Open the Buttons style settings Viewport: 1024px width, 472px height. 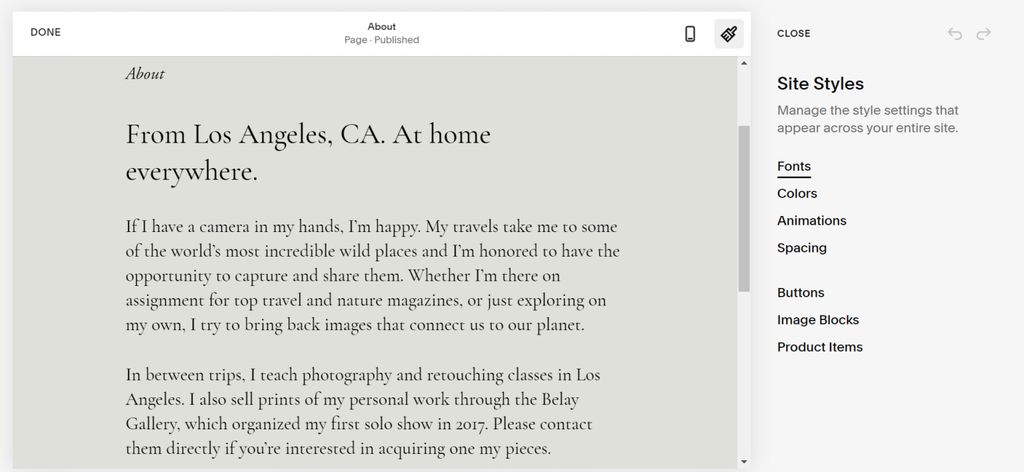tap(800, 292)
